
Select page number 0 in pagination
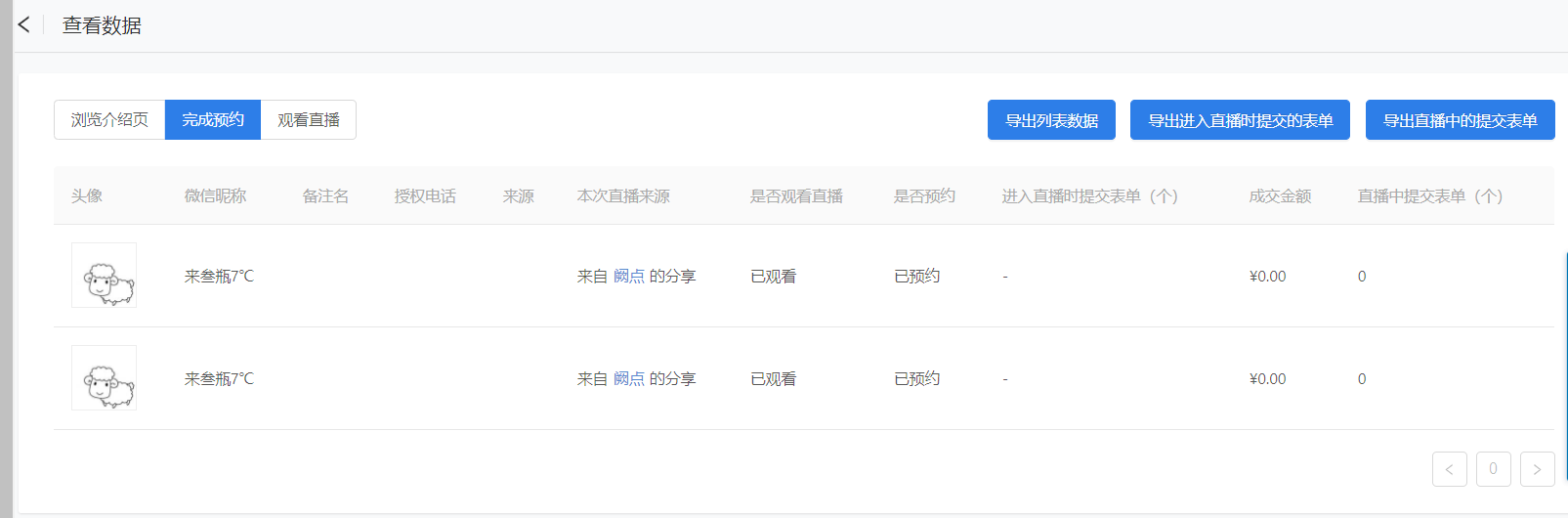1494,469
